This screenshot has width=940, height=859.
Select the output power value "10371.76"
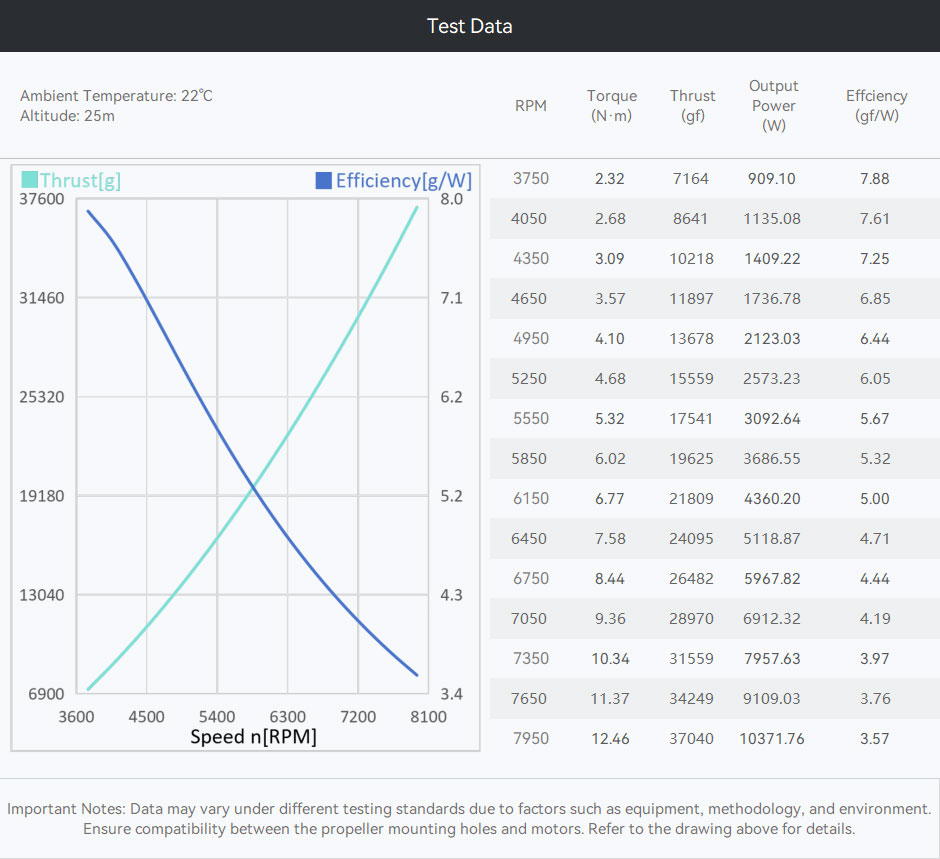[772, 739]
